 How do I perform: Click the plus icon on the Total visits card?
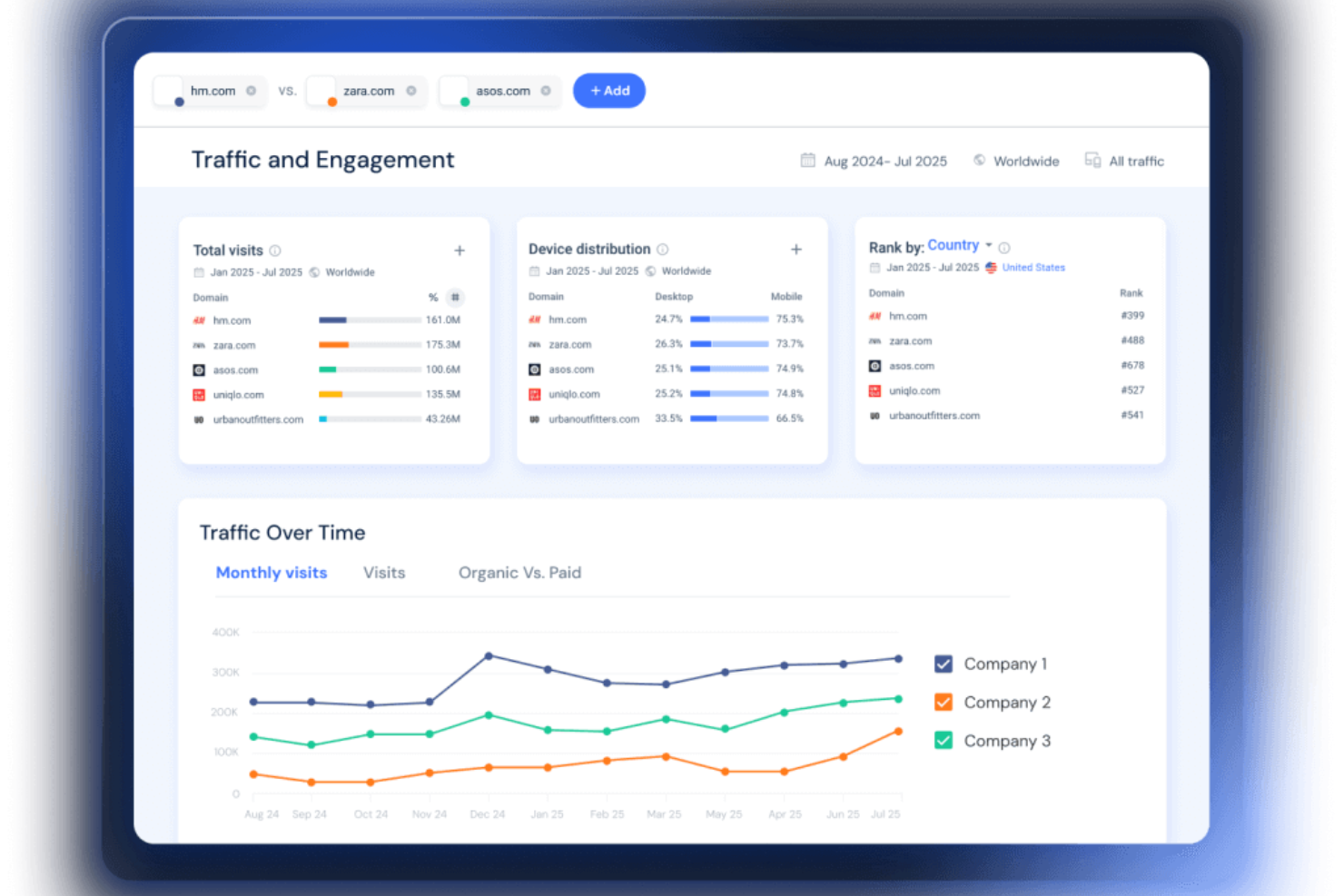click(460, 250)
